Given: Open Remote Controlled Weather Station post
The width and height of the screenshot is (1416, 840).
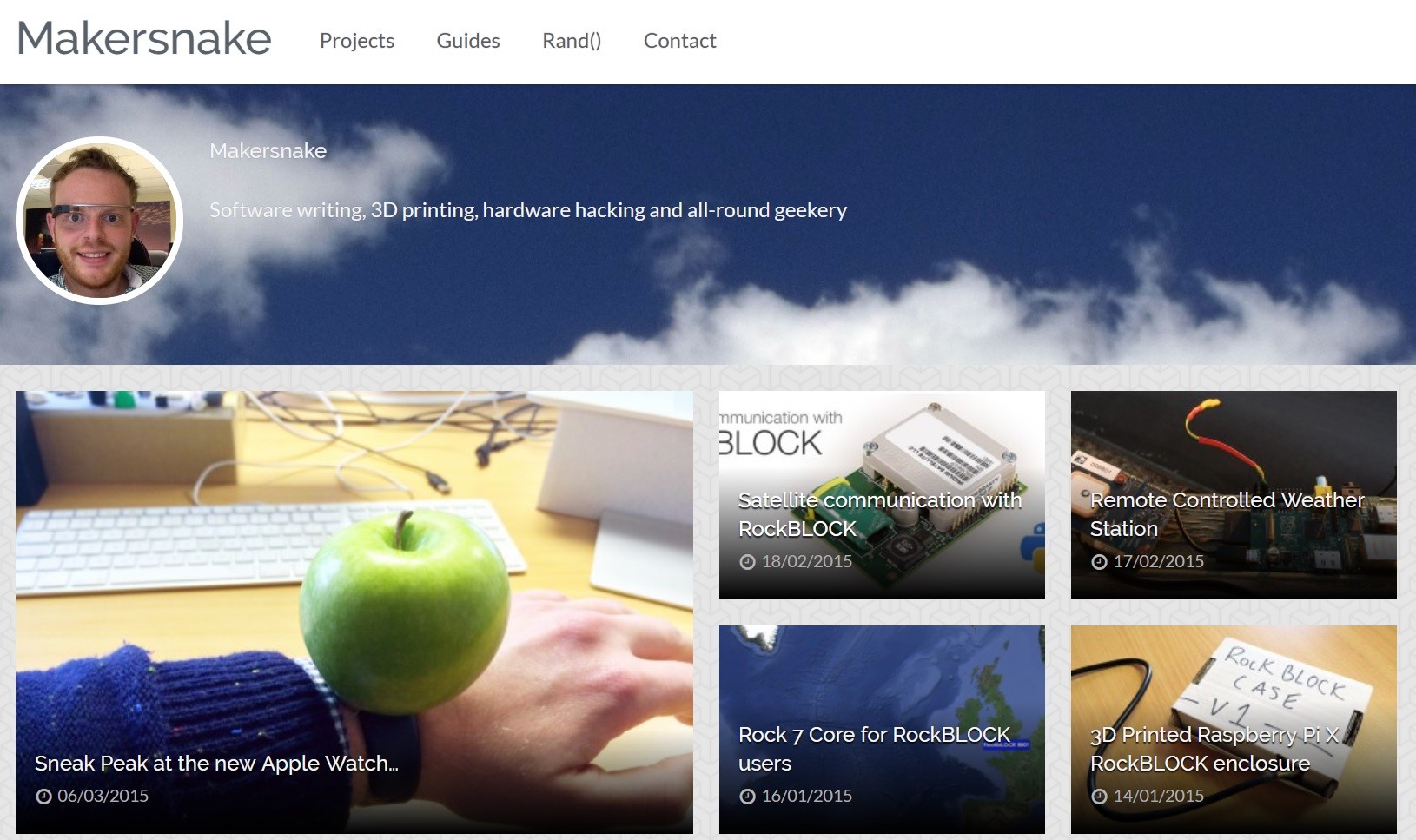Looking at the screenshot, I should click(x=1227, y=514).
